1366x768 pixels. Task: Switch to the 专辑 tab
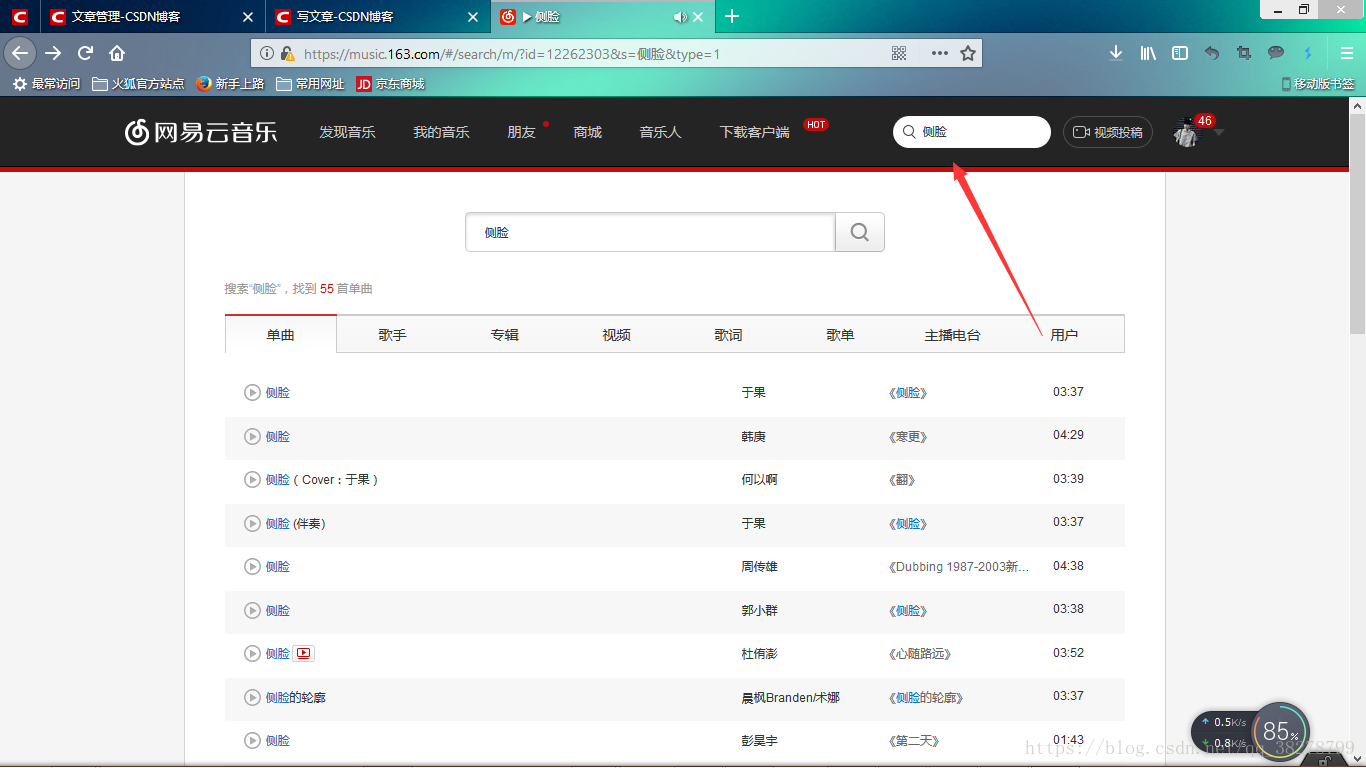pos(505,335)
